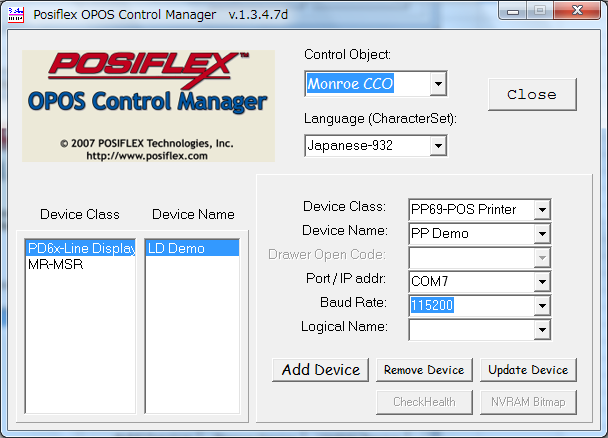Screen dimensions: 608x438
Task: Open the Logical Name dropdown arrow
Action: click(x=542, y=330)
